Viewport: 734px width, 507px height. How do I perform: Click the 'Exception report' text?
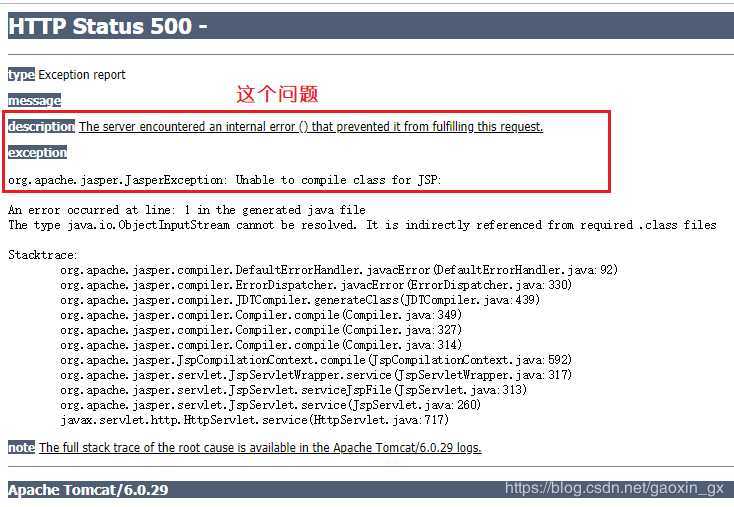(x=82, y=74)
